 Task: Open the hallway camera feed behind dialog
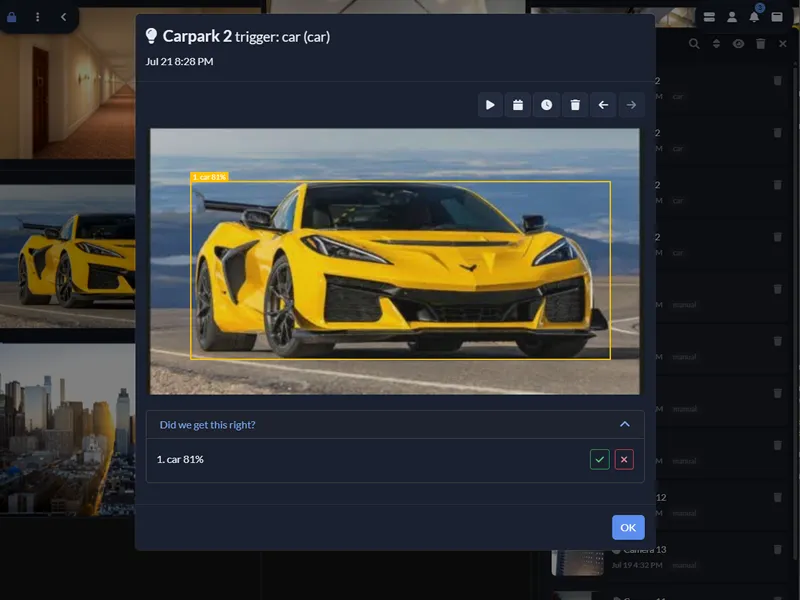(x=67, y=83)
